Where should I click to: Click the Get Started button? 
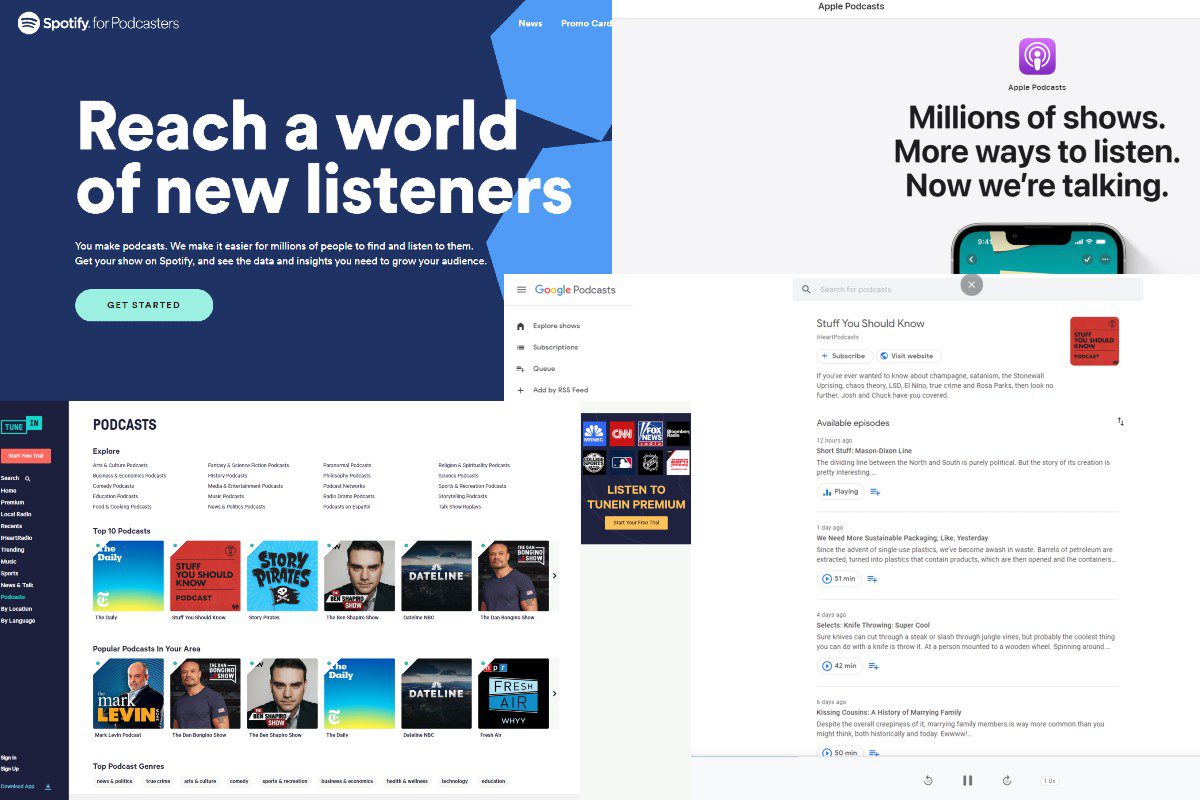[144, 305]
